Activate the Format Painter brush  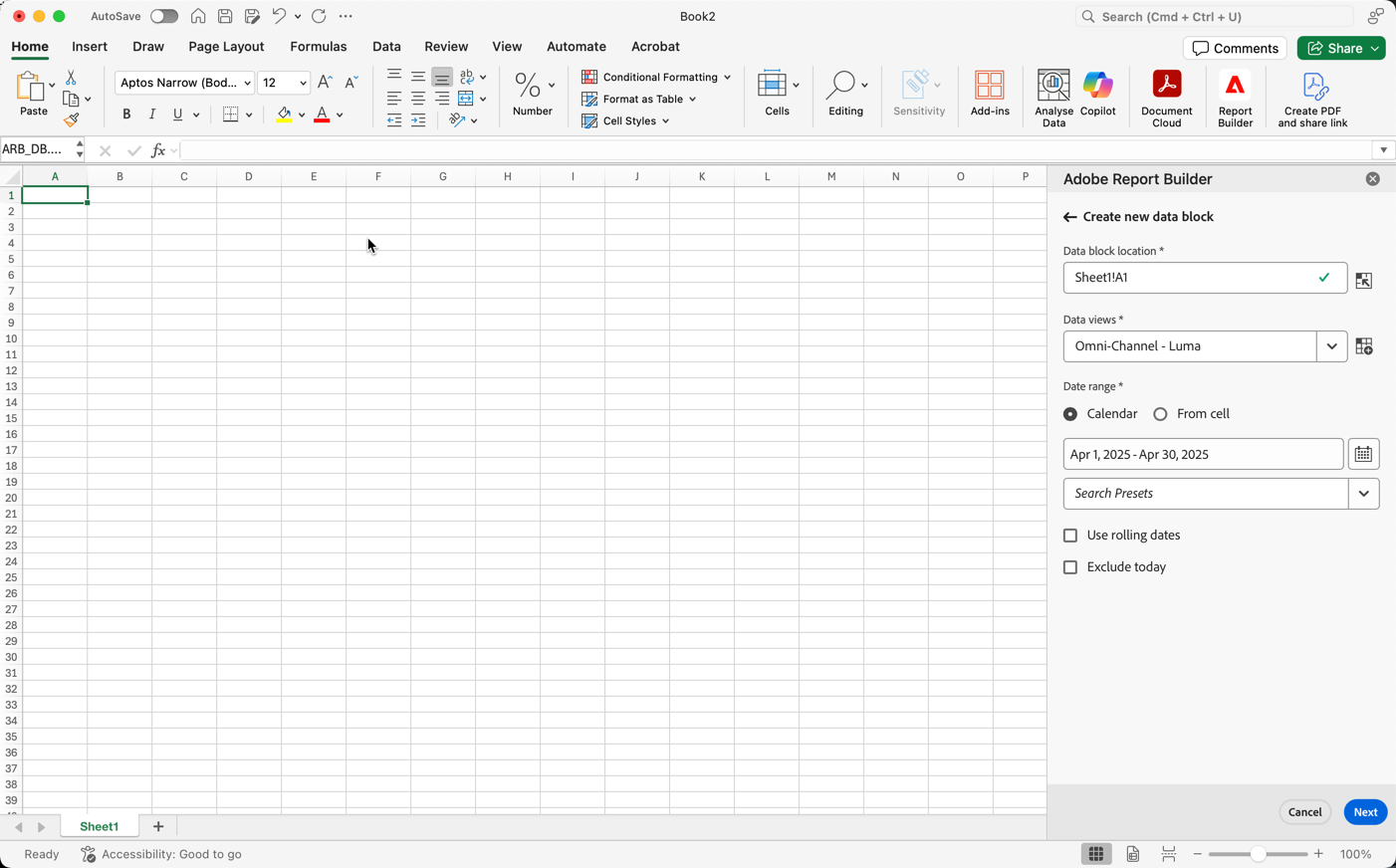coord(71,120)
